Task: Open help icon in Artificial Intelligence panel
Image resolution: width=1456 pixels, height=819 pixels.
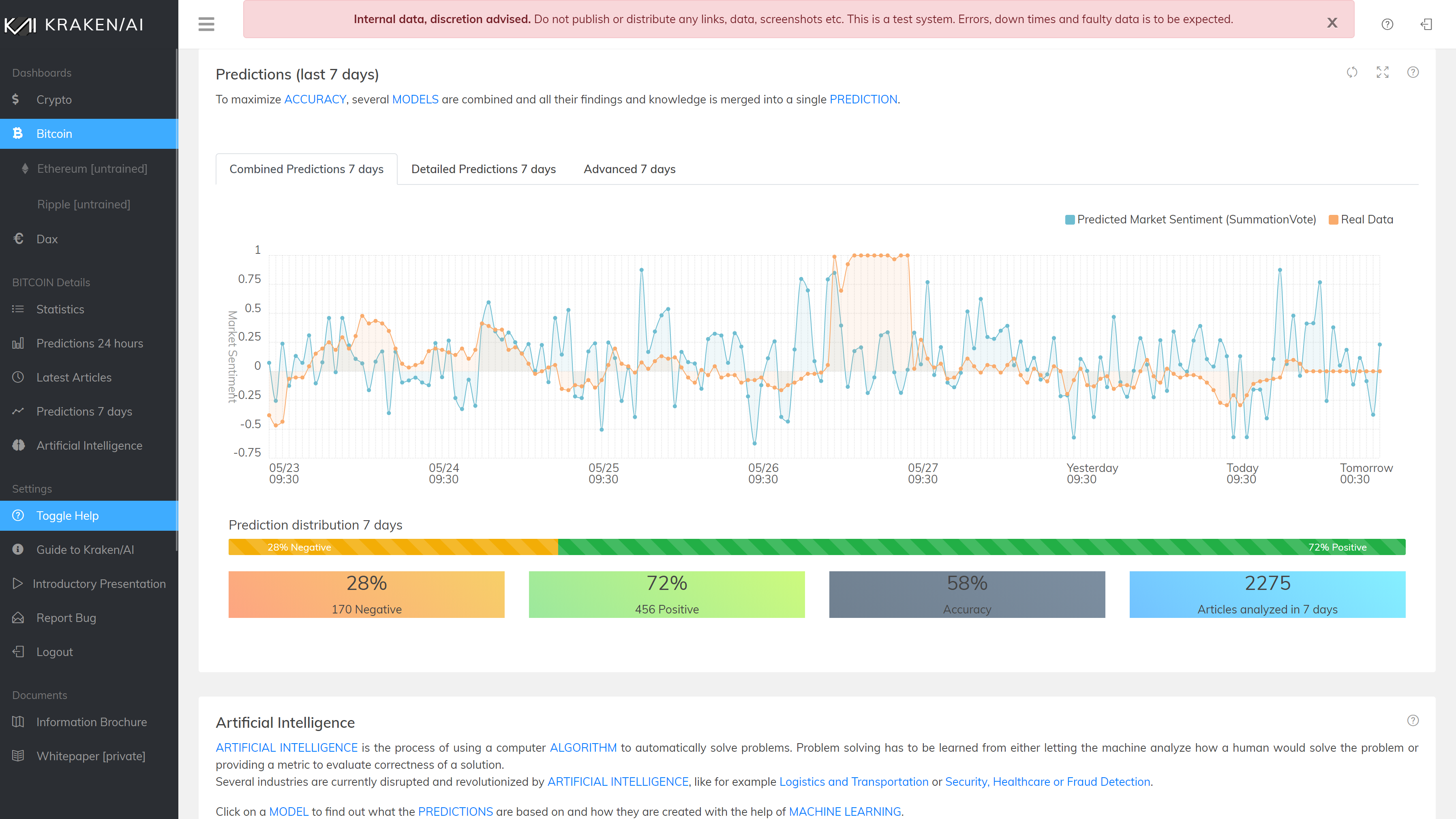Action: pos(1413,720)
